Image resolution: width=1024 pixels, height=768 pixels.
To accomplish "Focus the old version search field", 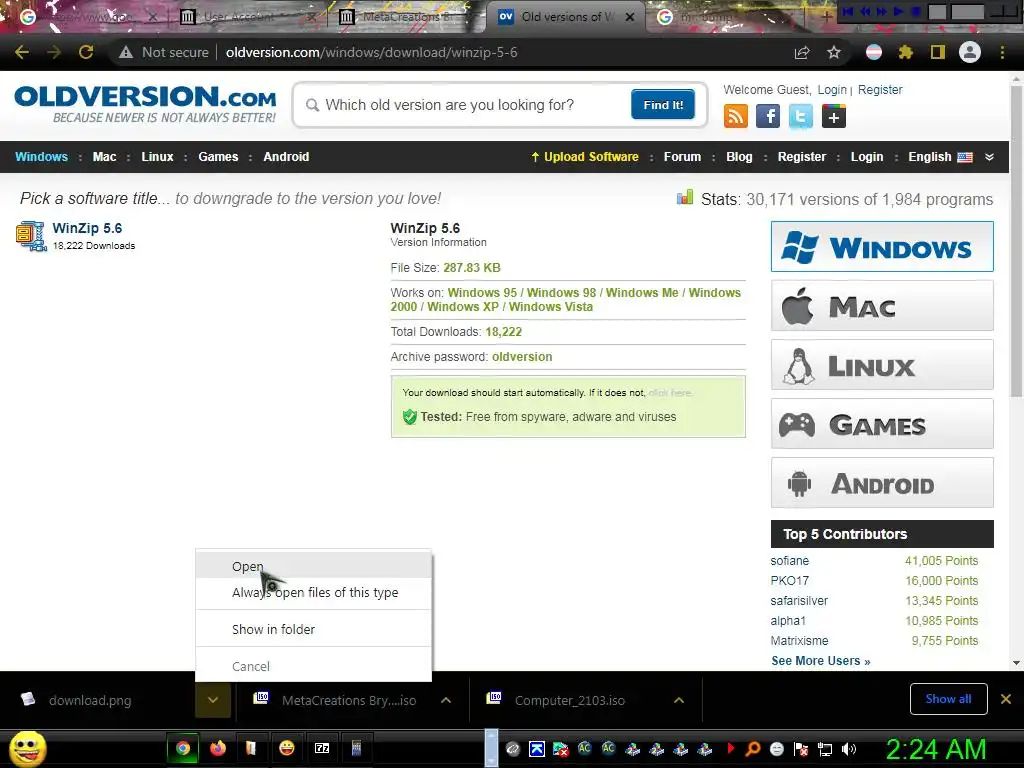I will 467,104.
